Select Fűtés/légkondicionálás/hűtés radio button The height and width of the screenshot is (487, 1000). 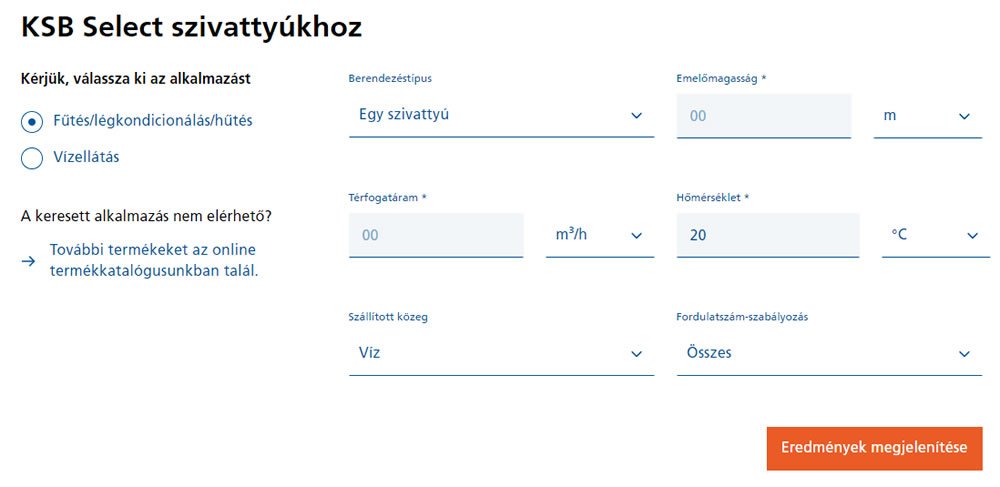pos(32,121)
